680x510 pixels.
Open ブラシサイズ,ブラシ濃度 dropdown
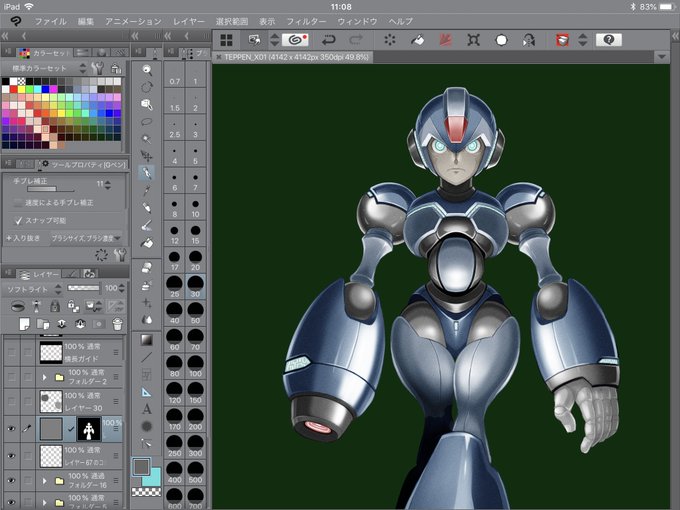(x=86, y=238)
